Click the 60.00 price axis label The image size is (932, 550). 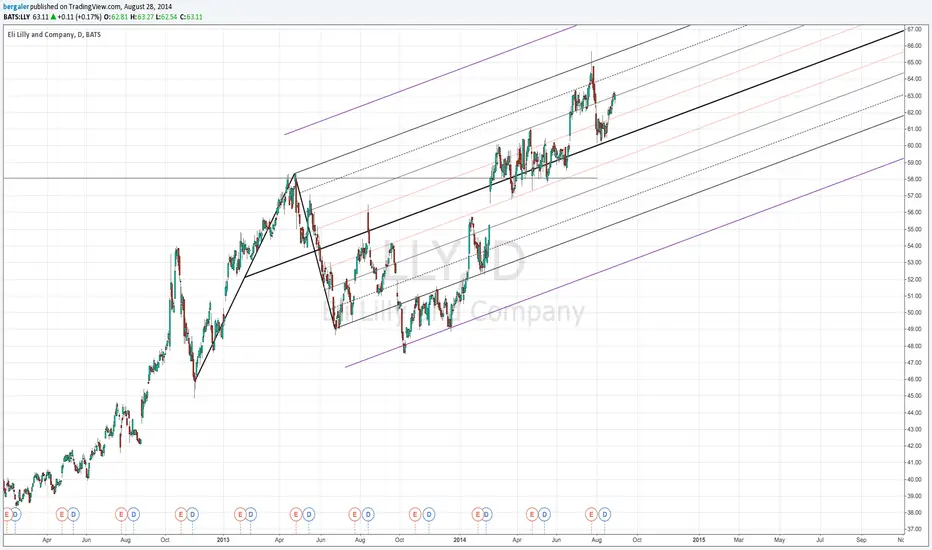point(914,146)
